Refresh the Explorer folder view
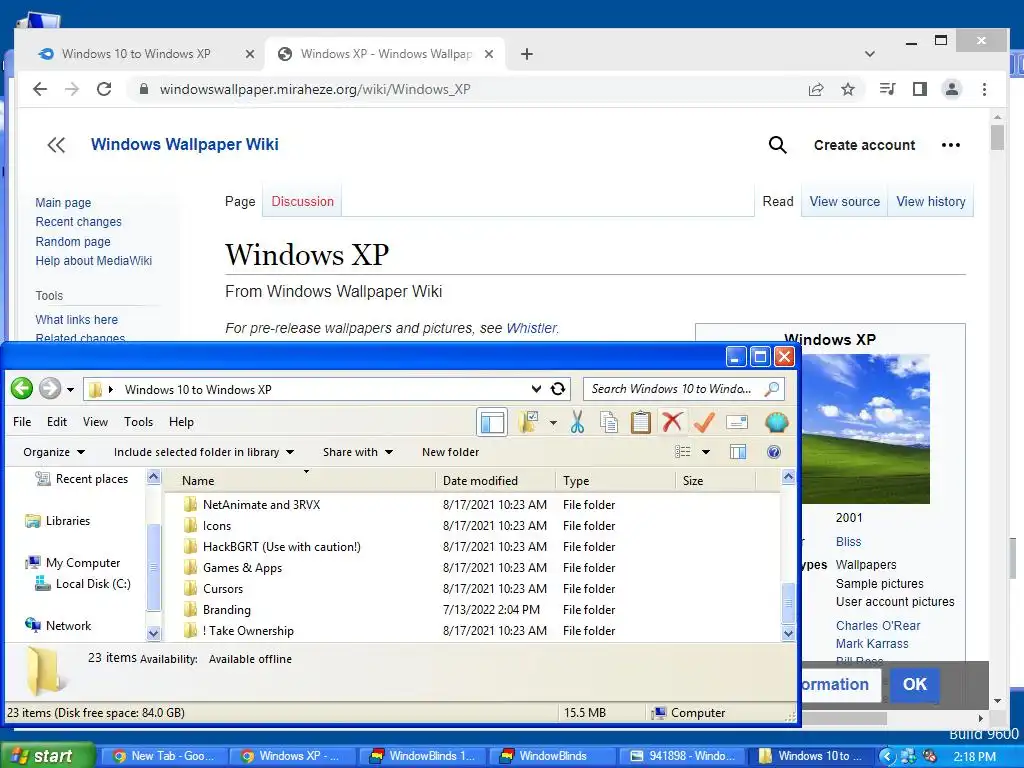This screenshot has height=768, width=1024. click(558, 389)
